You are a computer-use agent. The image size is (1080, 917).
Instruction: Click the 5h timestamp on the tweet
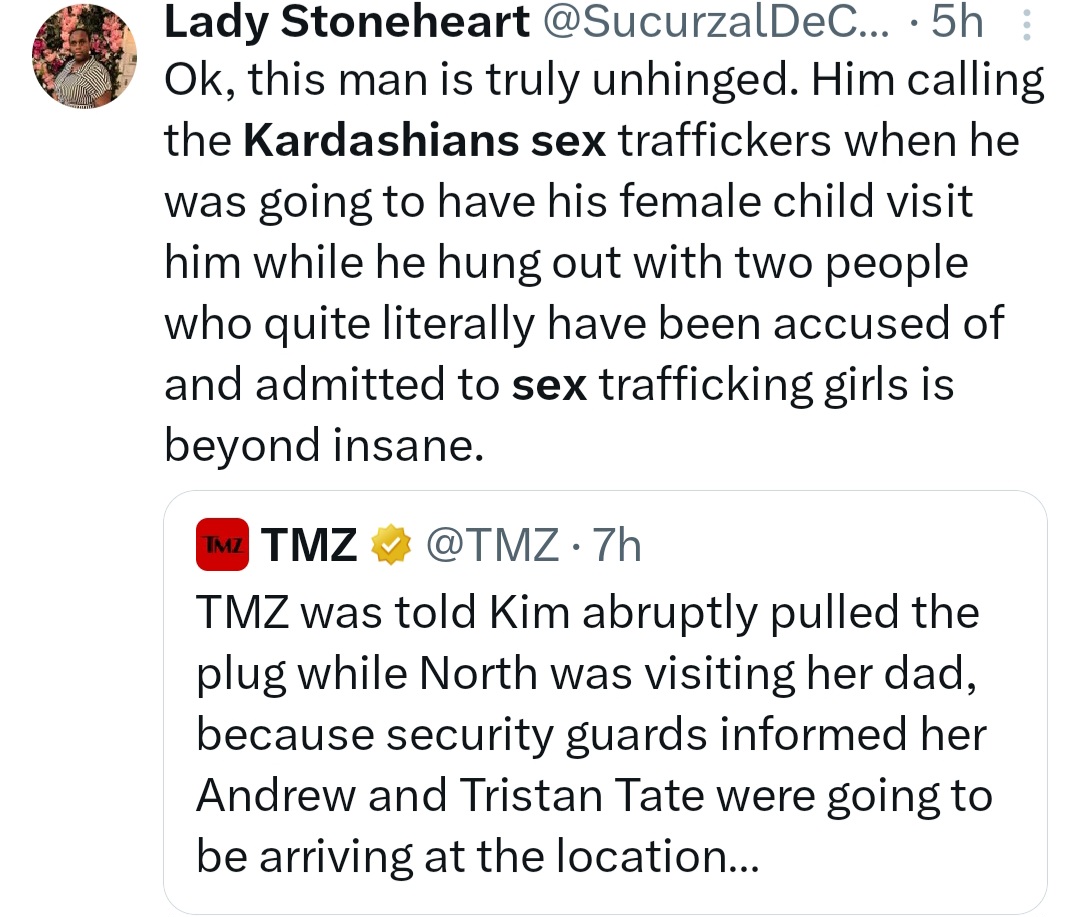(x=957, y=22)
